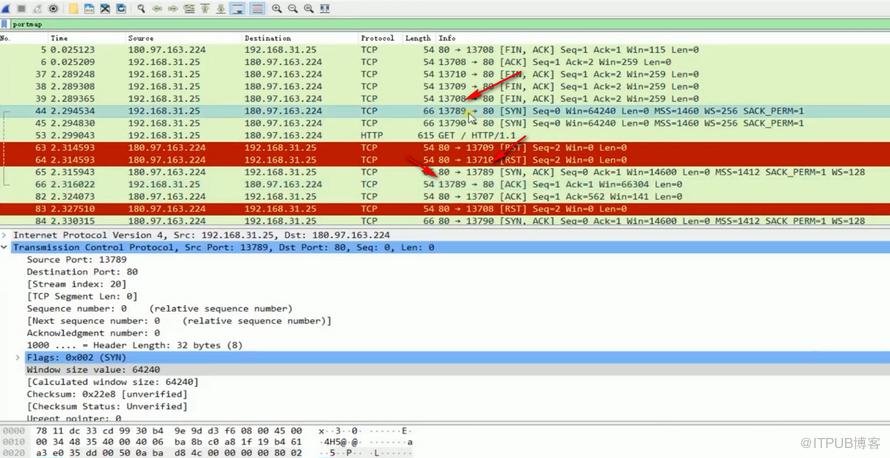Select the Acknowledgment number: 0 field
This screenshot has width=890, height=458.
(x=94, y=333)
